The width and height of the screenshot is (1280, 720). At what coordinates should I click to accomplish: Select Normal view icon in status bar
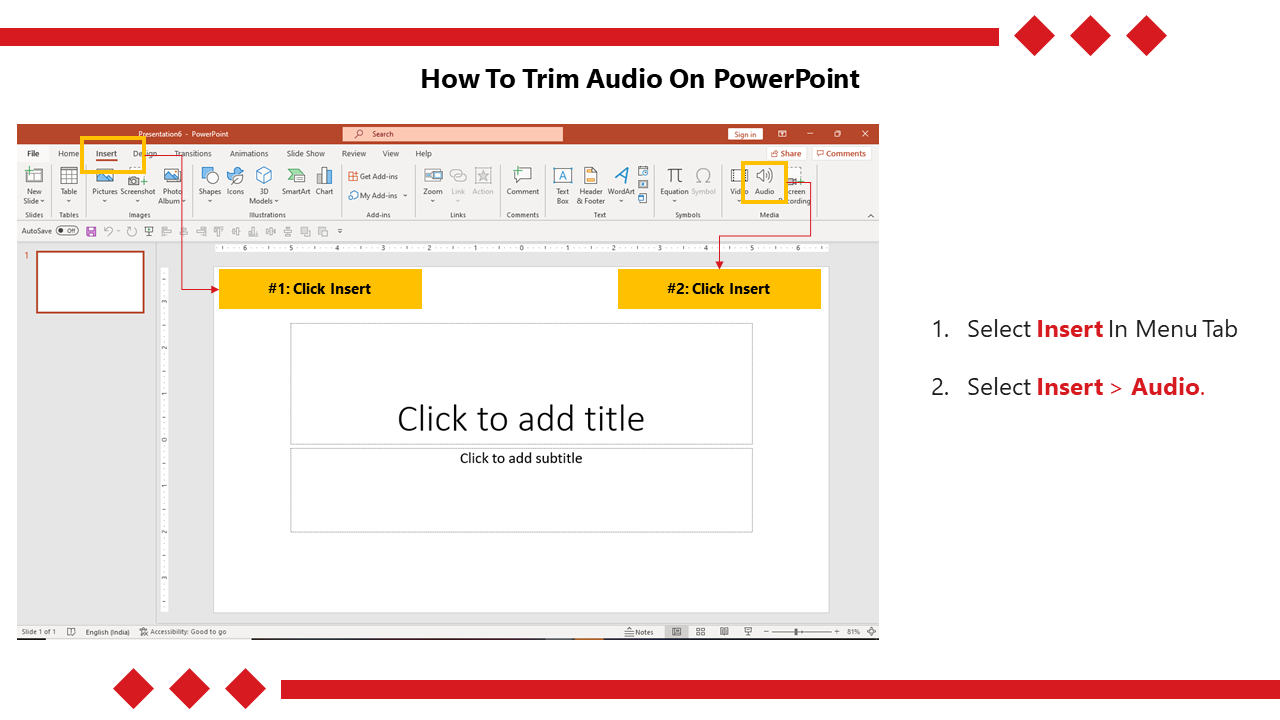click(x=677, y=632)
